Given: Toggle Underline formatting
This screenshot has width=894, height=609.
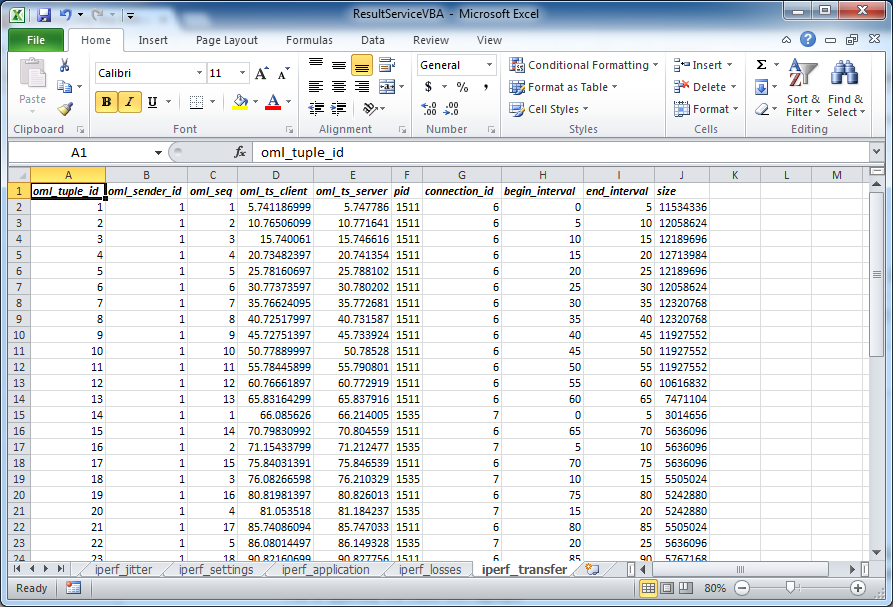Looking at the screenshot, I should pyautogui.click(x=152, y=102).
